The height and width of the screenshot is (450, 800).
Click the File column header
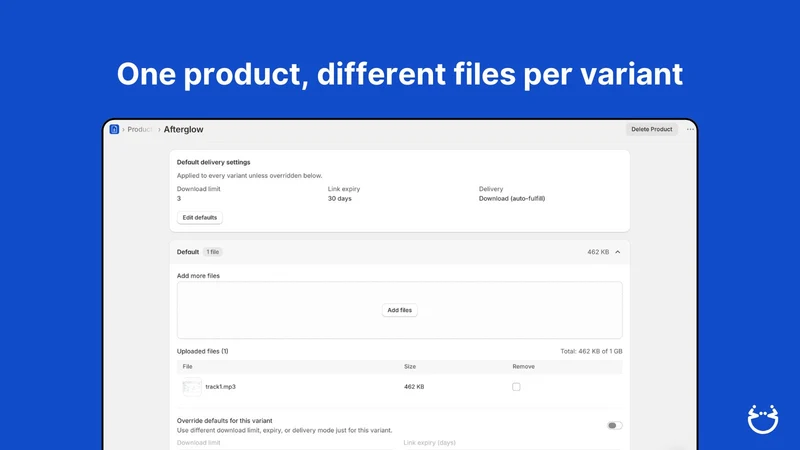coord(187,366)
